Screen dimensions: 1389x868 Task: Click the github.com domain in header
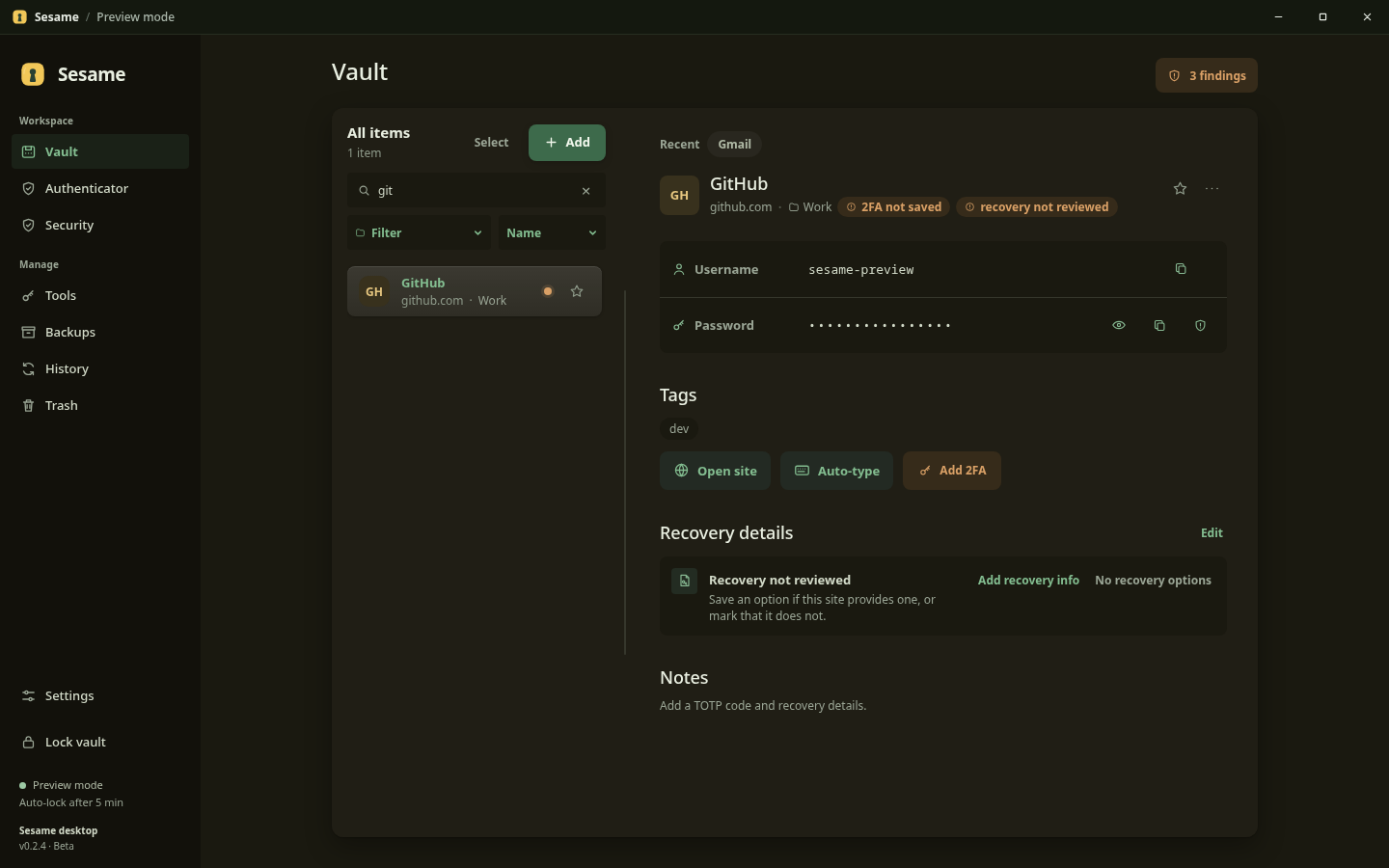[741, 207]
